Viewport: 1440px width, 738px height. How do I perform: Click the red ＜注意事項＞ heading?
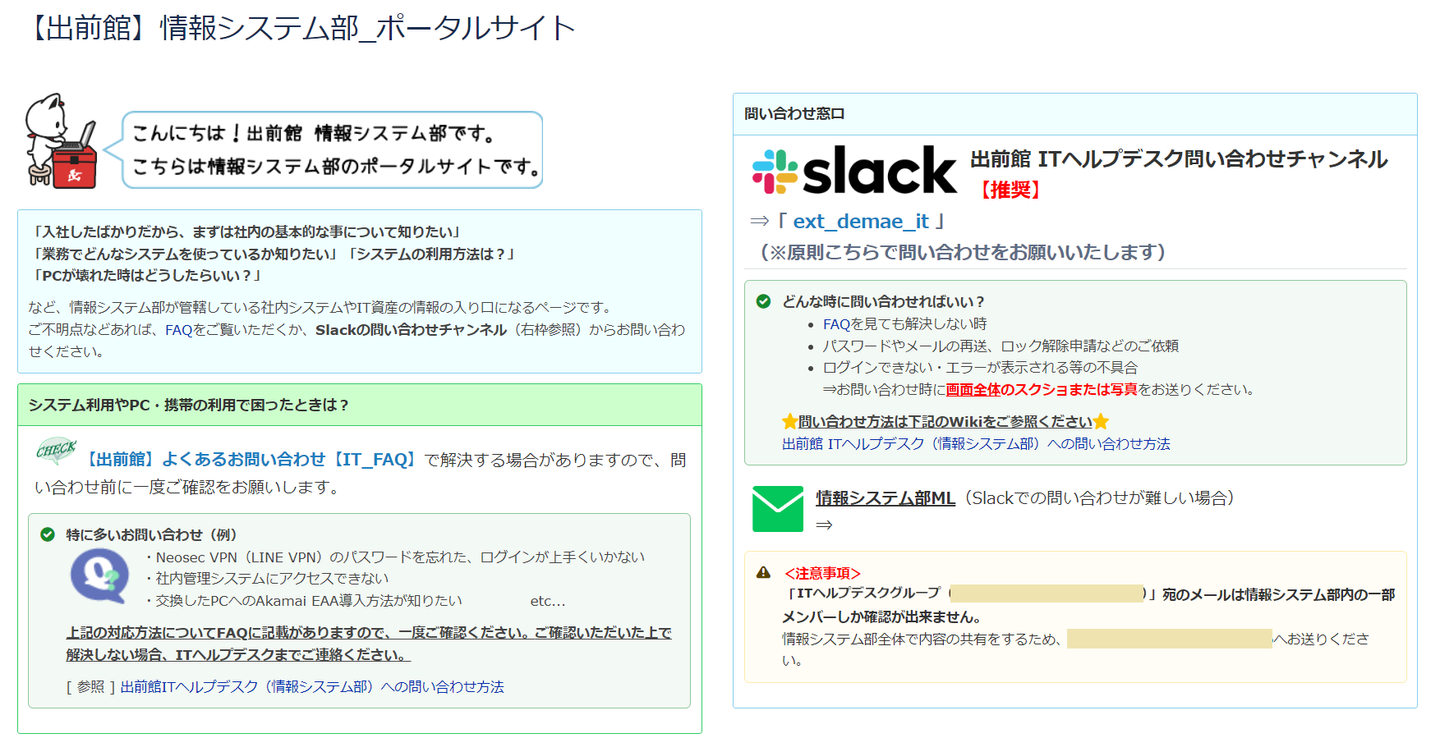click(823, 573)
